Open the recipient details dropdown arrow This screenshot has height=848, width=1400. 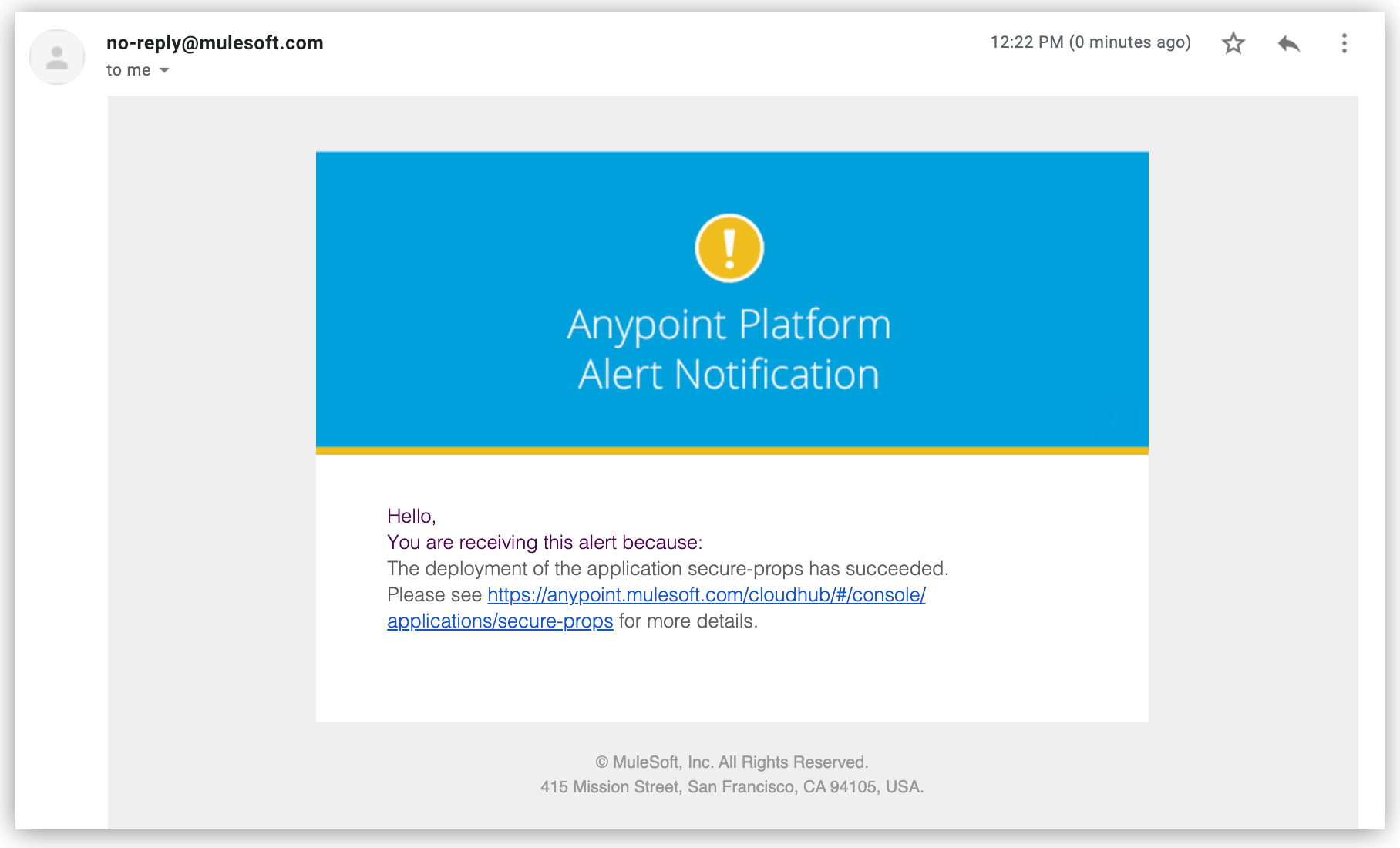point(164,70)
